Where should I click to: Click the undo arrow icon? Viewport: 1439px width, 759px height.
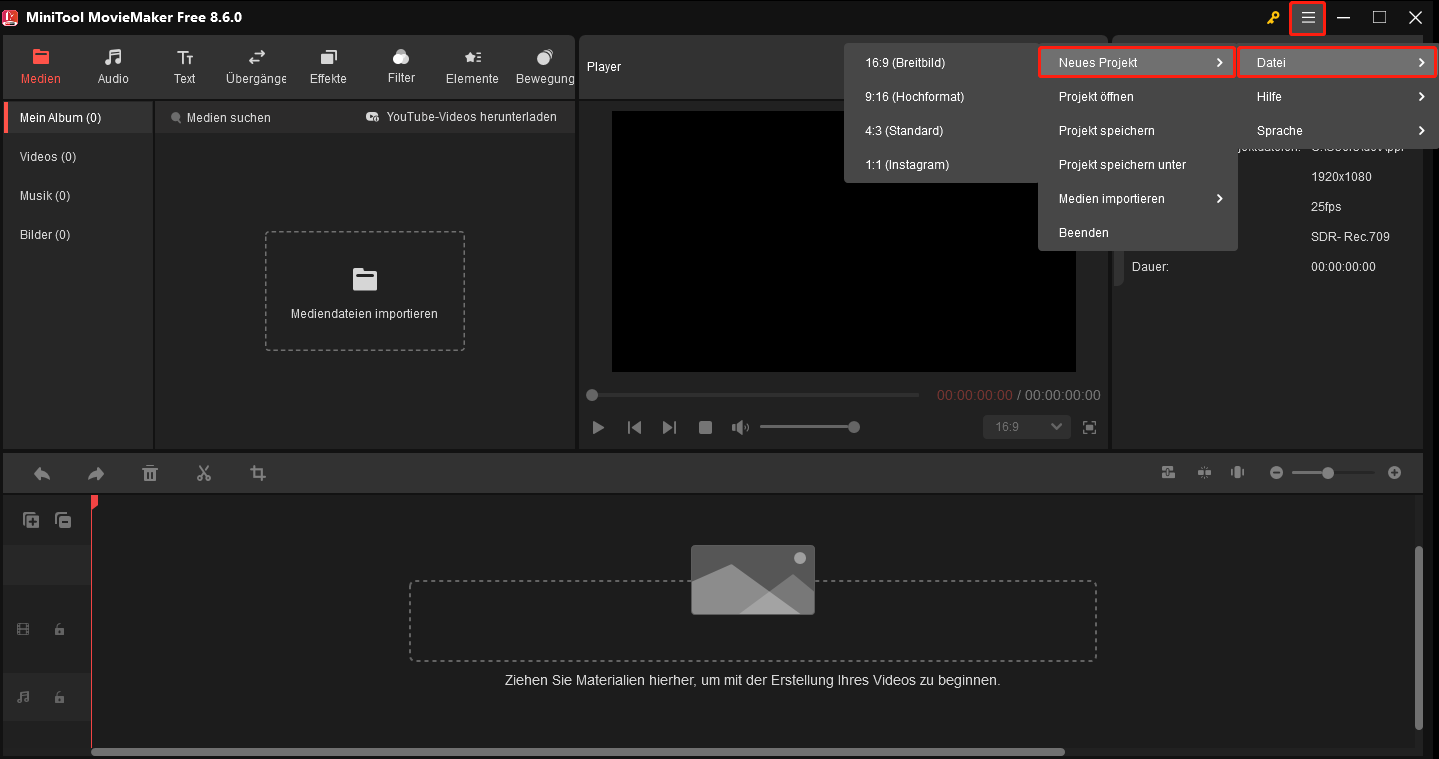(41, 472)
